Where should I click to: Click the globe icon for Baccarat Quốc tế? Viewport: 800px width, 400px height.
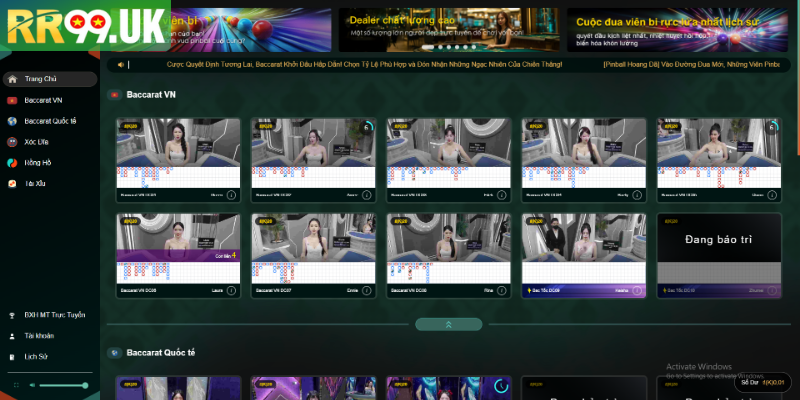(x=11, y=121)
